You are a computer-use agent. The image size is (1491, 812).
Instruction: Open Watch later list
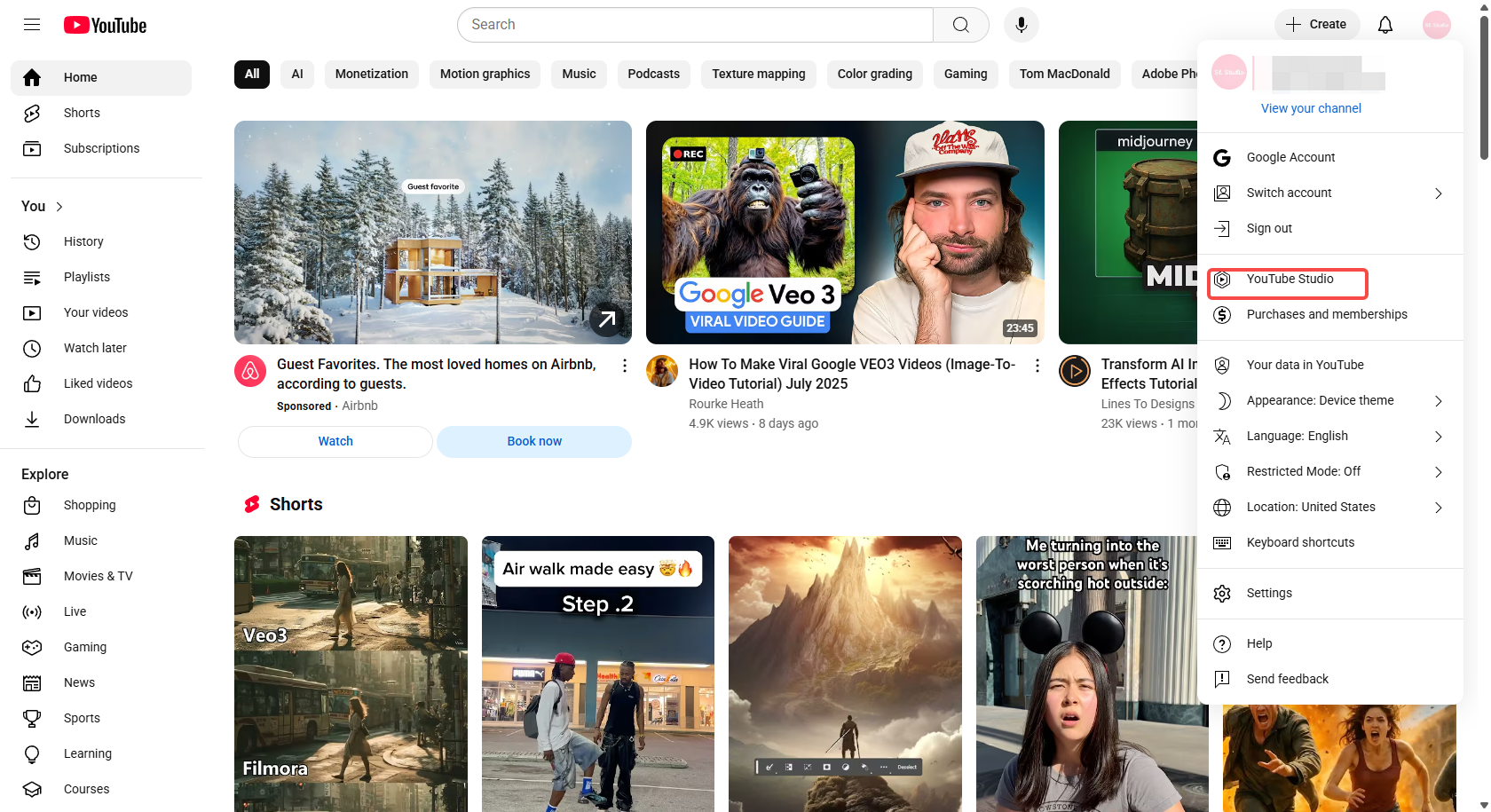pyautogui.click(x=101, y=348)
